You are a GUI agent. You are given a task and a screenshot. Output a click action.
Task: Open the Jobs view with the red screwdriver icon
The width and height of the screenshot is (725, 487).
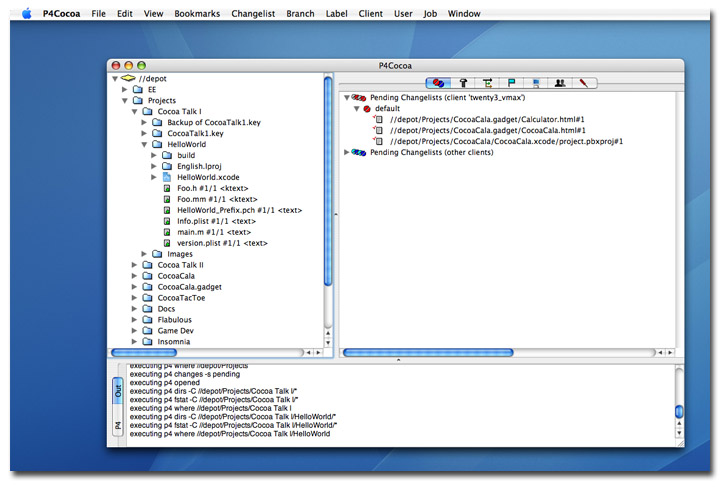[584, 83]
